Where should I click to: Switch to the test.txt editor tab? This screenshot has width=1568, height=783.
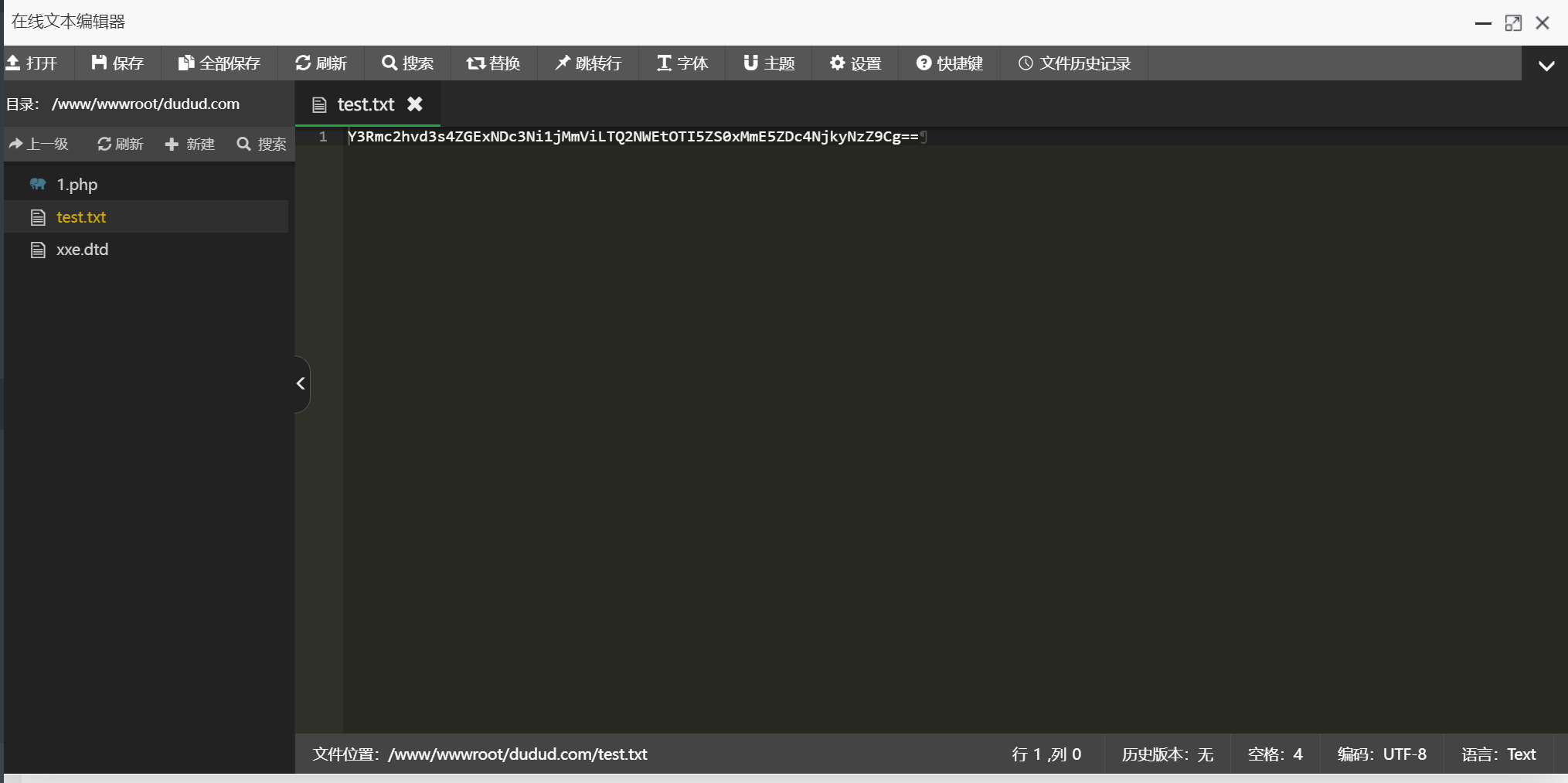(366, 104)
